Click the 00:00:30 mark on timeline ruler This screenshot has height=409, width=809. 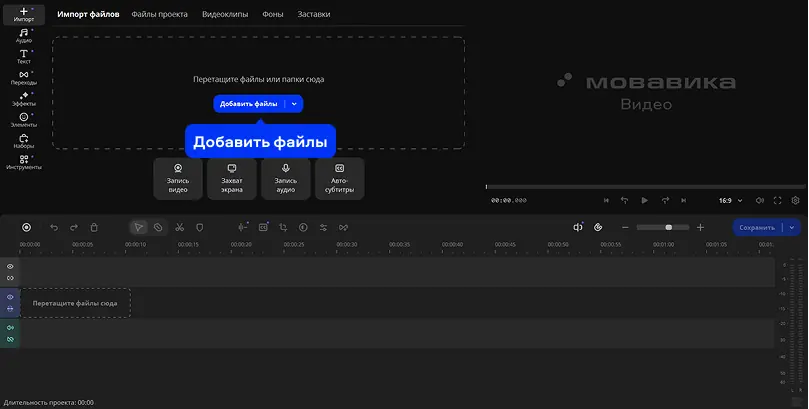347,244
